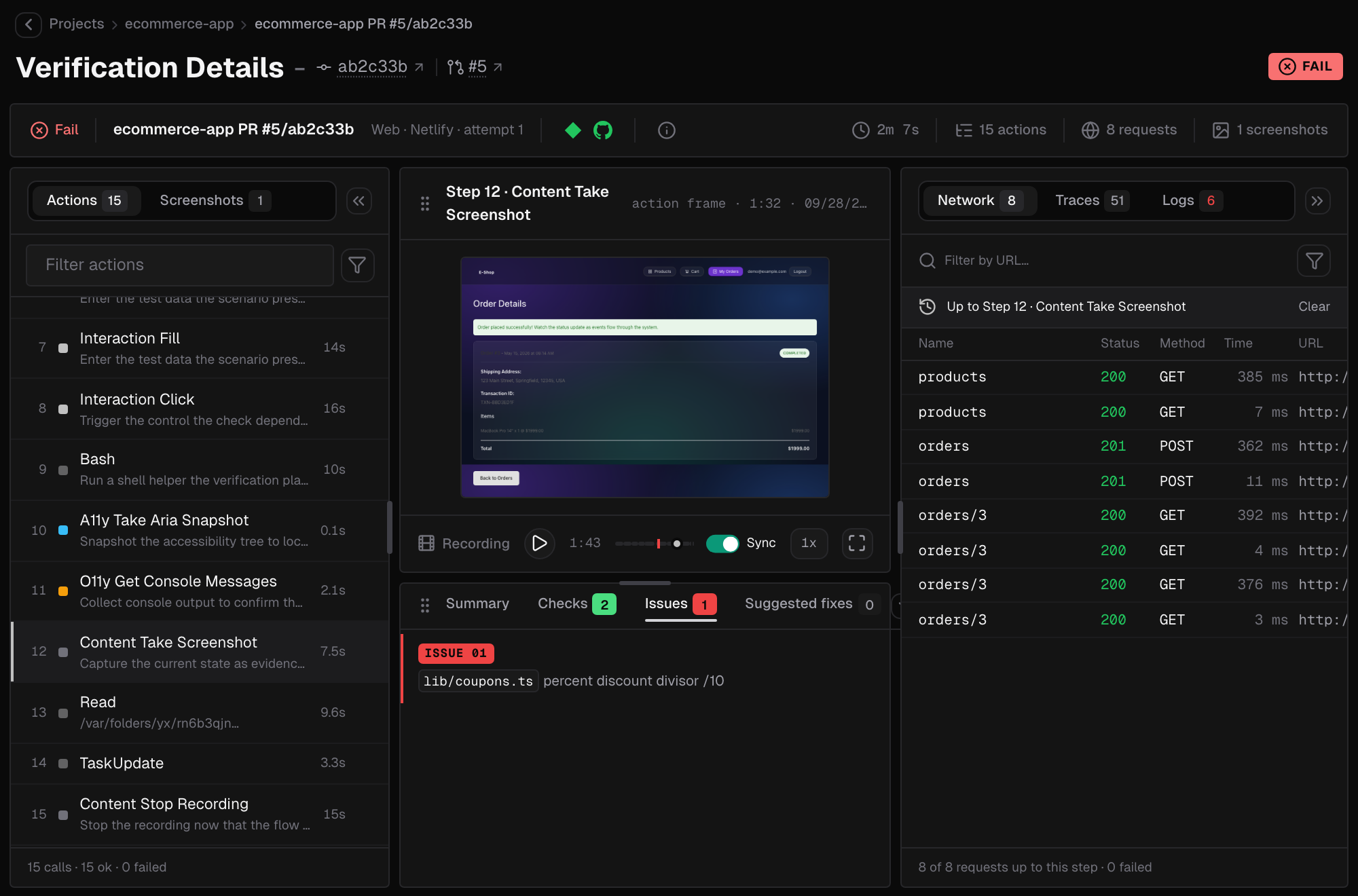Click the products GET request taking 385 ms
Image resolution: width=1358 pixels, height=896 pixels.
(1124, 377)
